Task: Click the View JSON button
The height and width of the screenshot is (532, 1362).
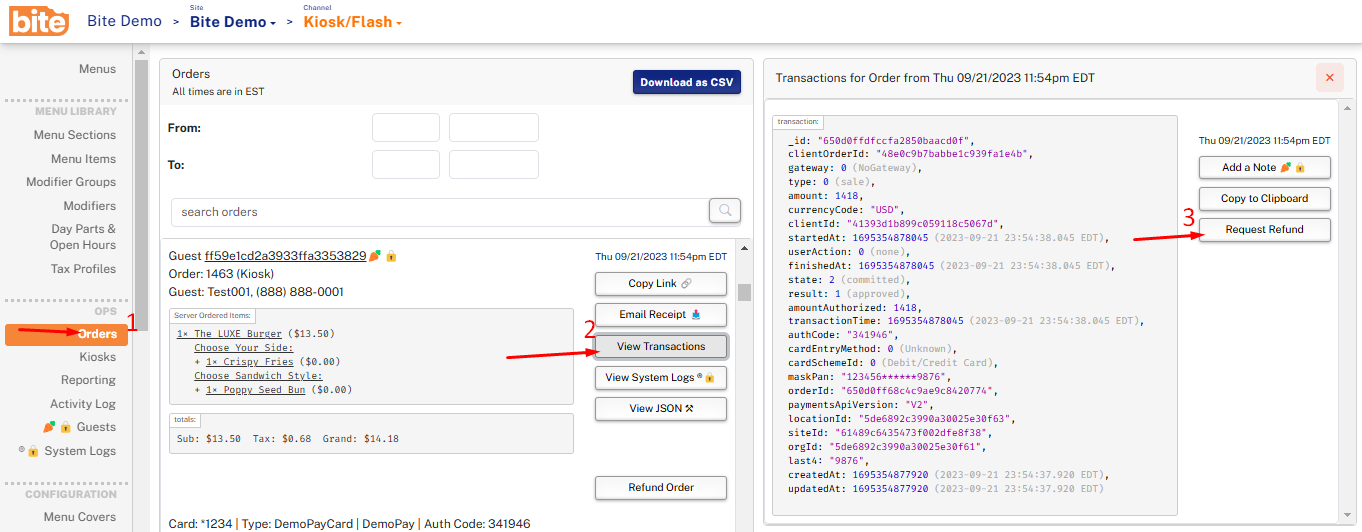Action: 660,408
